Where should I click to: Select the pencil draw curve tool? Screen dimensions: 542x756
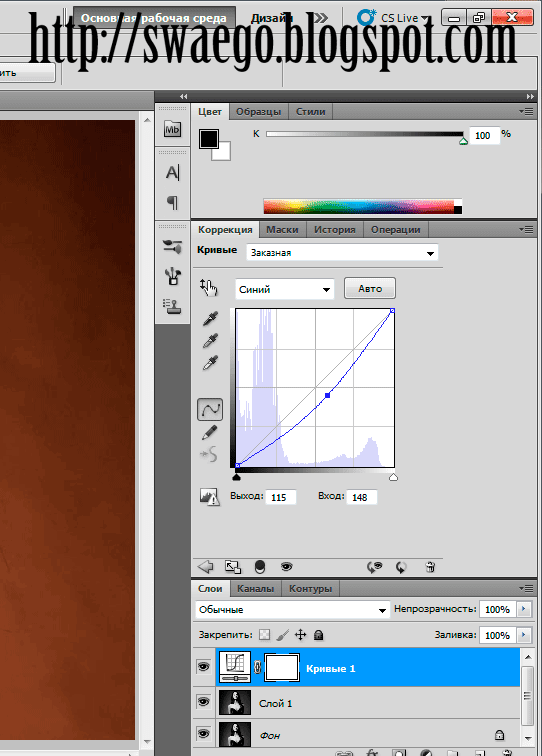(x=209, y=432)
